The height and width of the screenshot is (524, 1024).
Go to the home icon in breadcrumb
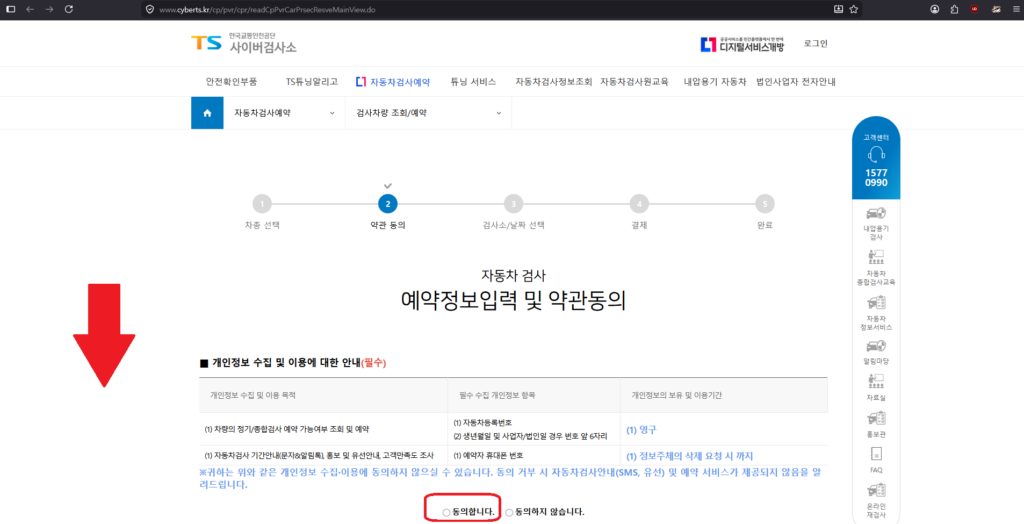coord(207,113)
